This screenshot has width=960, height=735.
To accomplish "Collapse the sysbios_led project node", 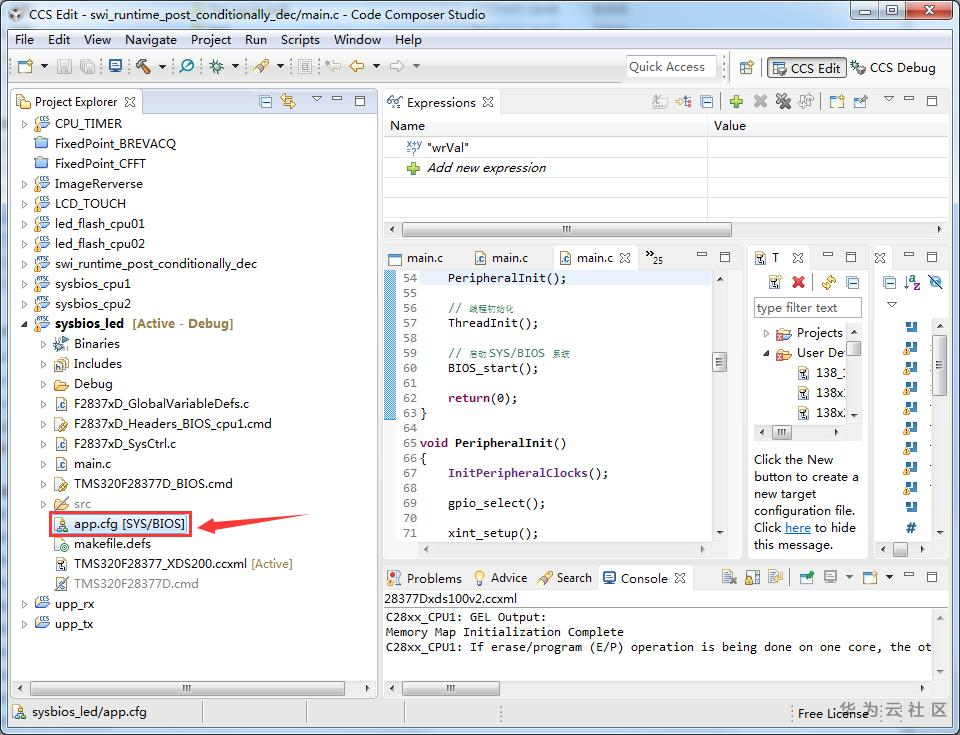I will pos(25,324).
